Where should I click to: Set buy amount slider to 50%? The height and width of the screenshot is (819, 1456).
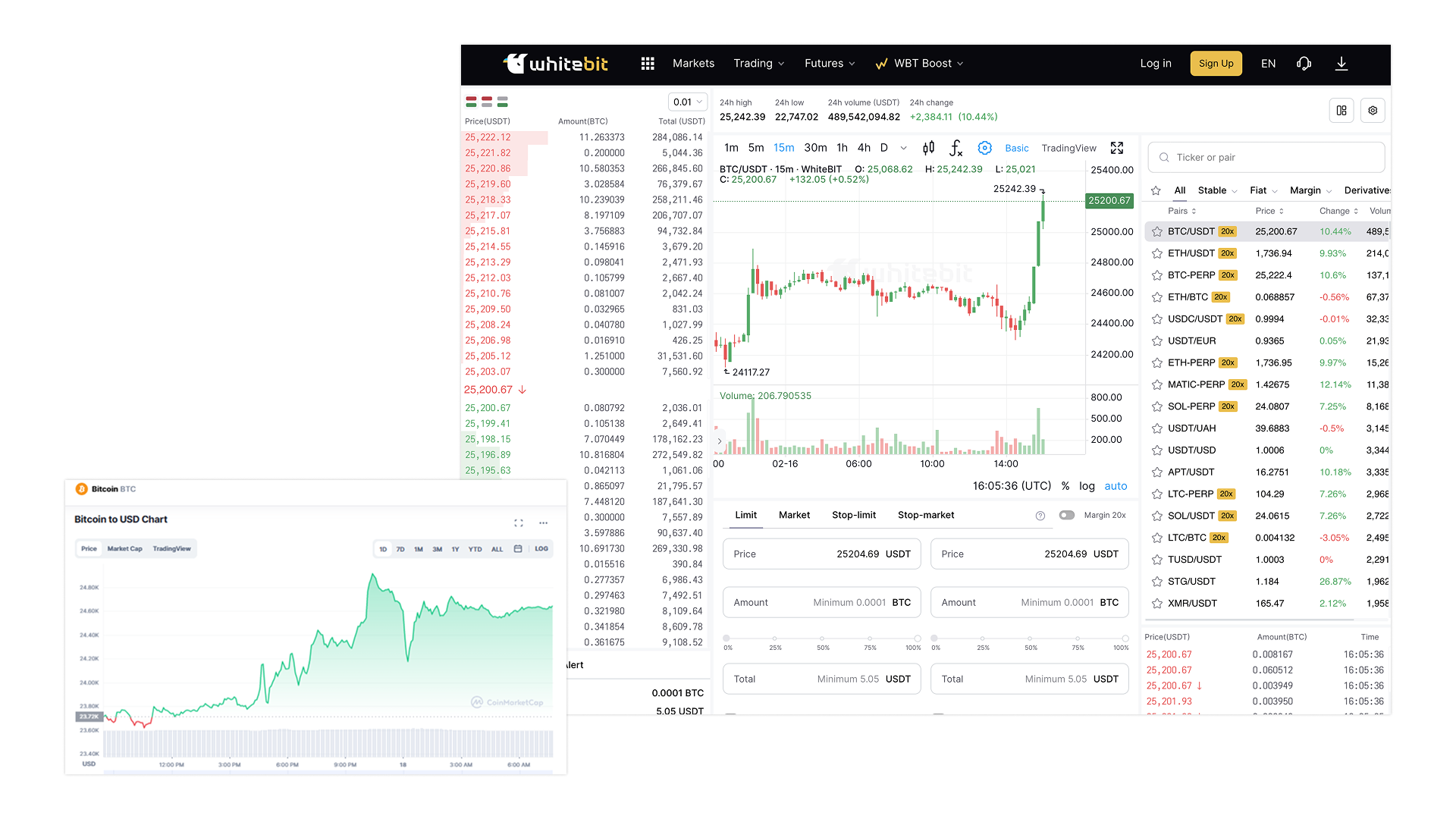[823, 639]
